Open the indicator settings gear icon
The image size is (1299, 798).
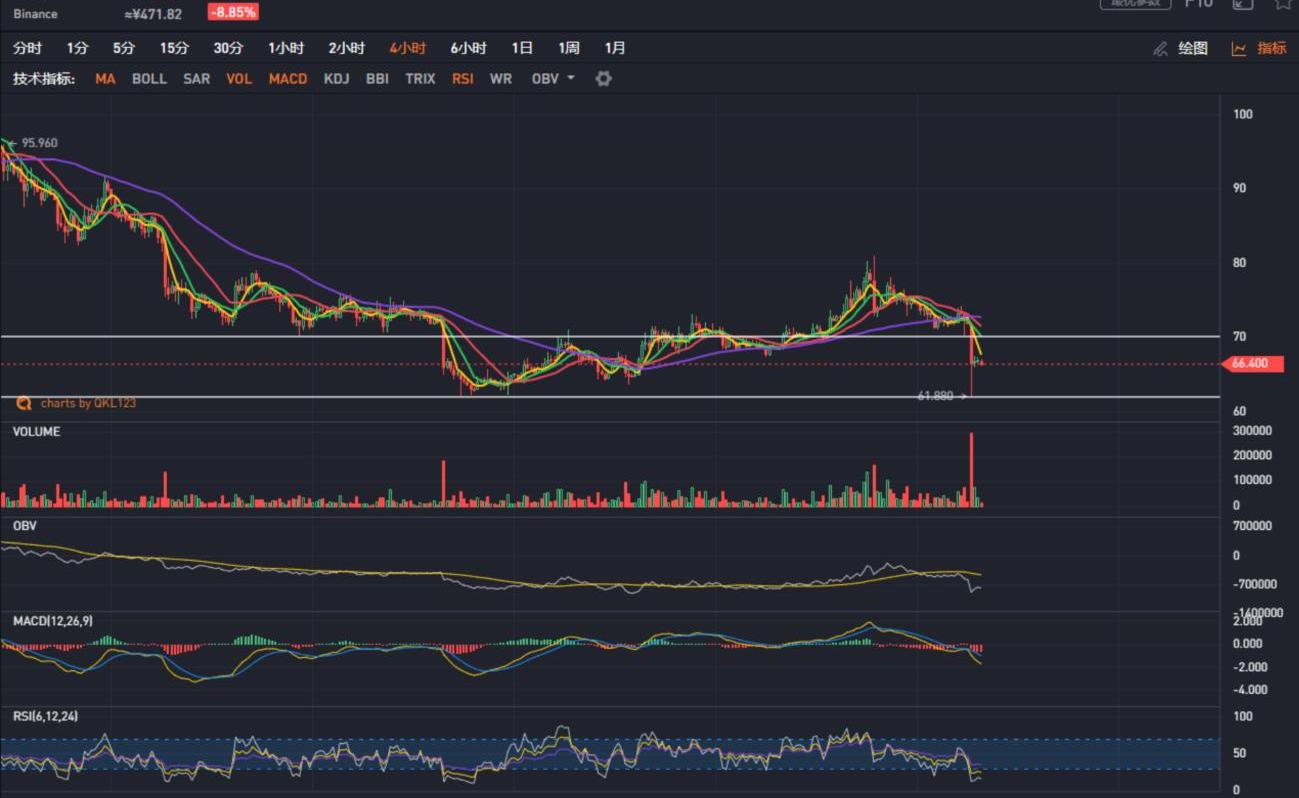(x=603, y=78)
